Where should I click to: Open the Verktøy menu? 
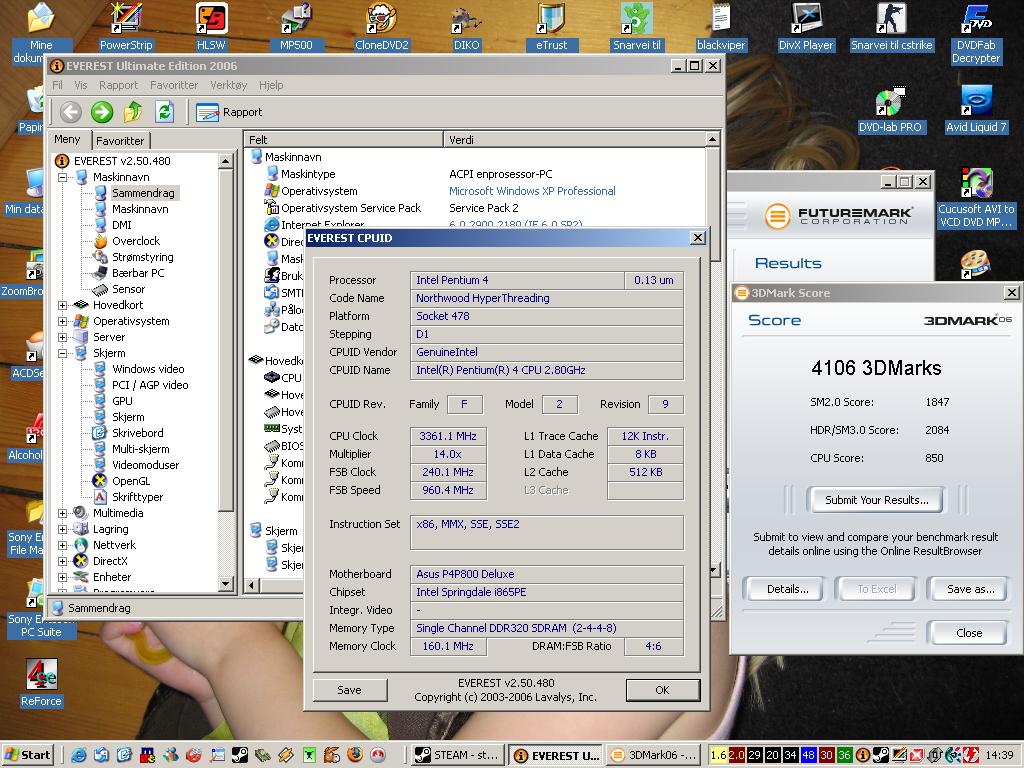pyautogui.click(x=229, y=85)
